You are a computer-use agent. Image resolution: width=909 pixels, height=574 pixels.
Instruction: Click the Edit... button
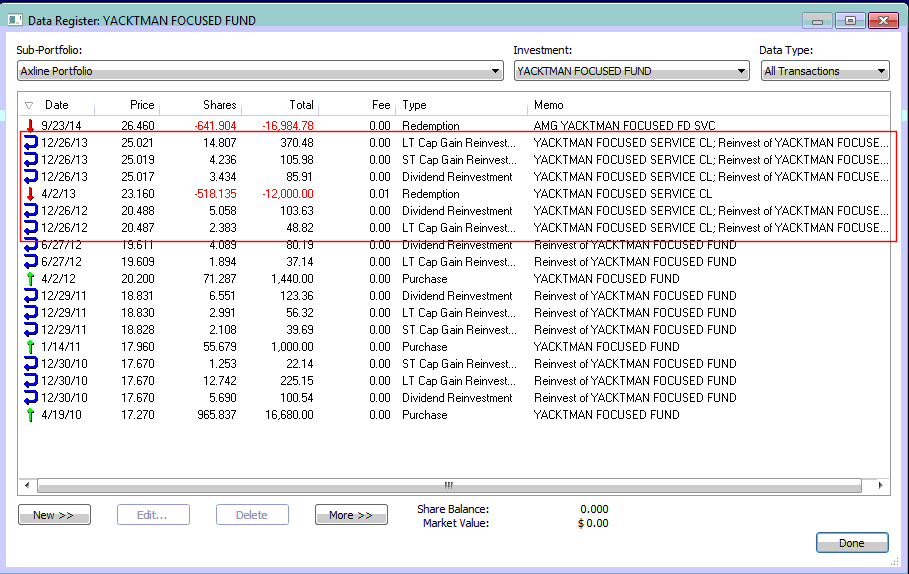tap(153, 515)
